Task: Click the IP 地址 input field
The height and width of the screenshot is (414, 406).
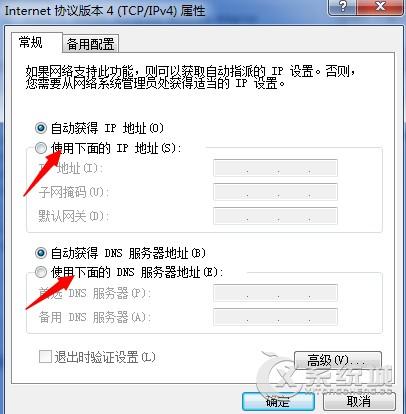Action: click(x=275, y=168)
